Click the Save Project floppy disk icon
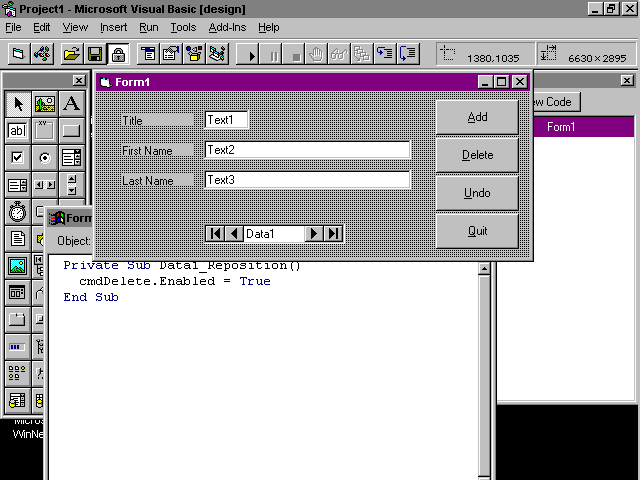 [95, 54]
